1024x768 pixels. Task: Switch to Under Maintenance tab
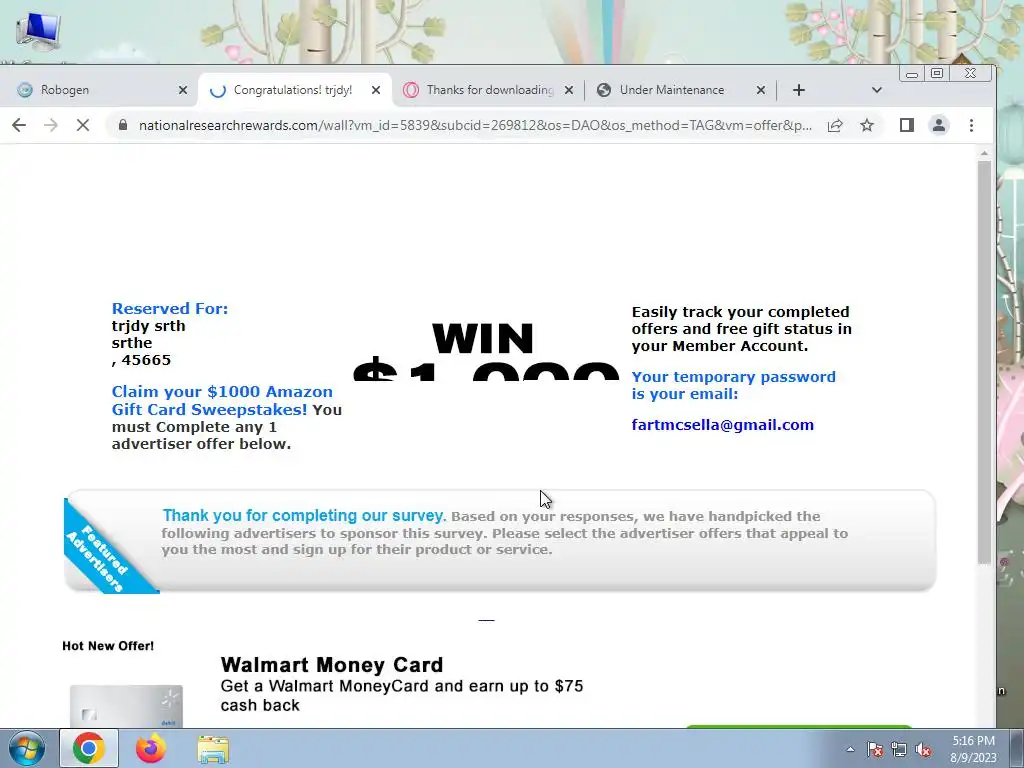pos(679,90)
